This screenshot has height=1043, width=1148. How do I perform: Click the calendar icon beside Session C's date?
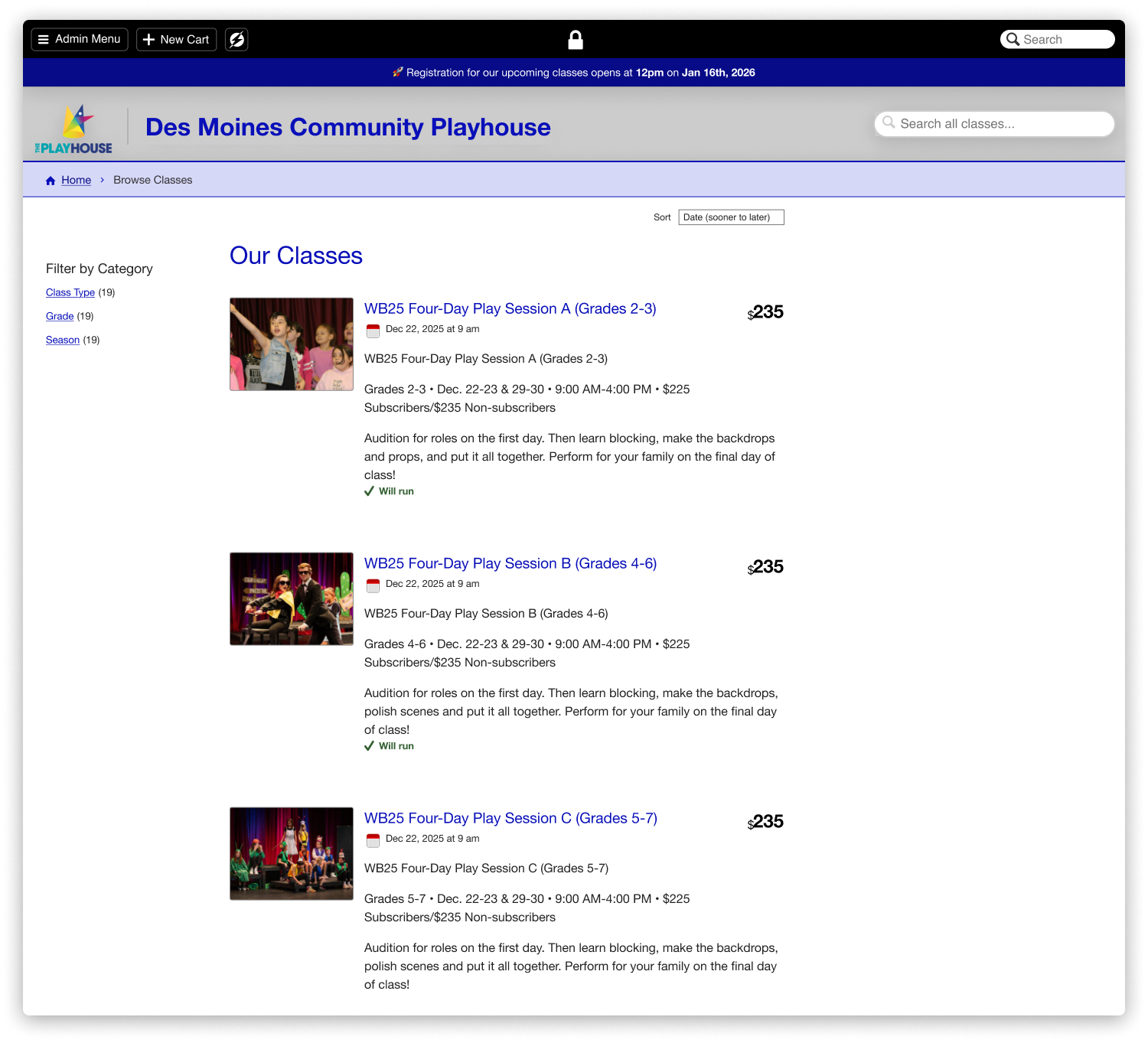[x=373, y=839]
